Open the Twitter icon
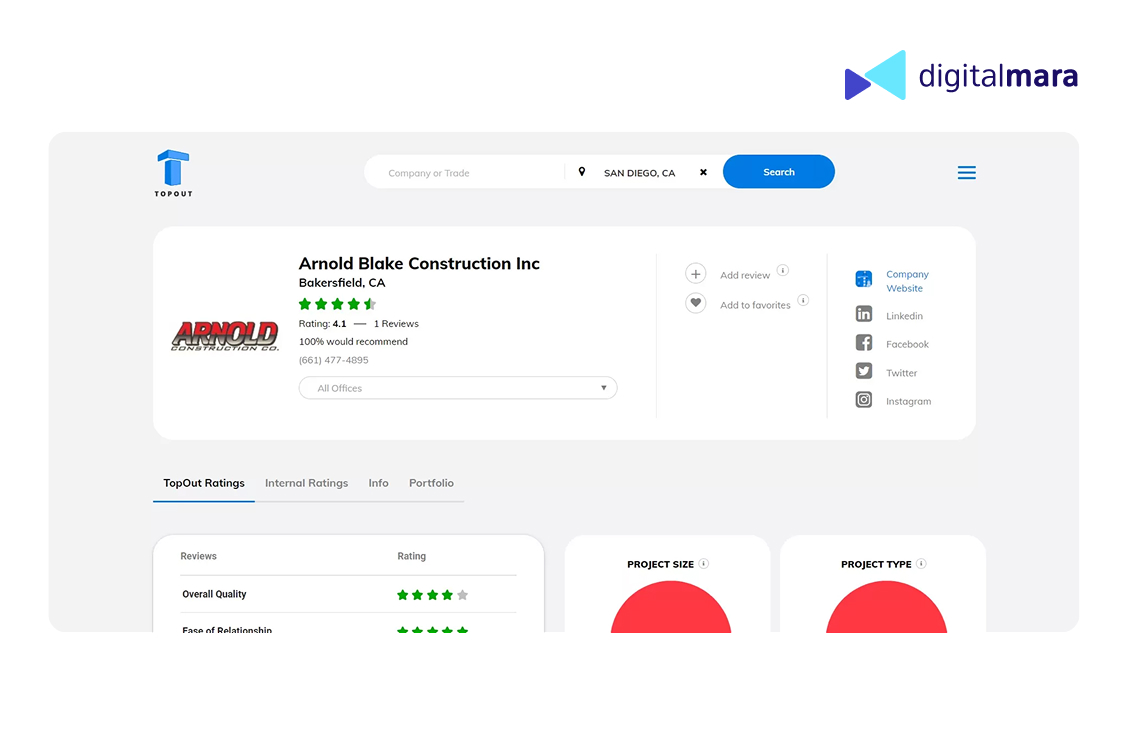This screenshot has width=1128, height=738. pos(864,372)
